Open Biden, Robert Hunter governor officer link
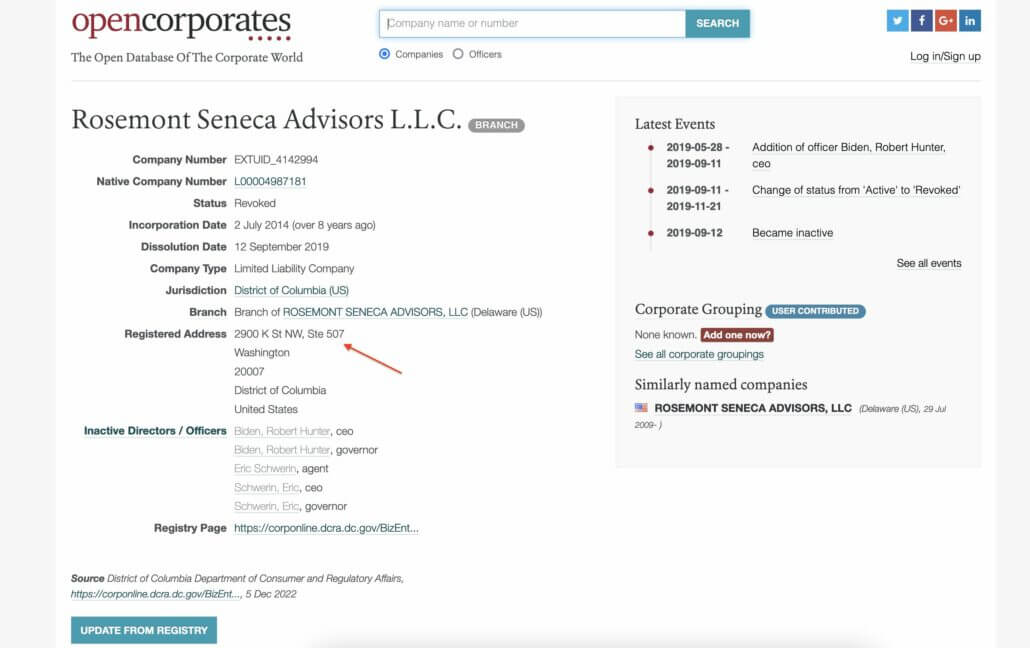The width and height of the screenshot is (1030, 648). point(282,450)
